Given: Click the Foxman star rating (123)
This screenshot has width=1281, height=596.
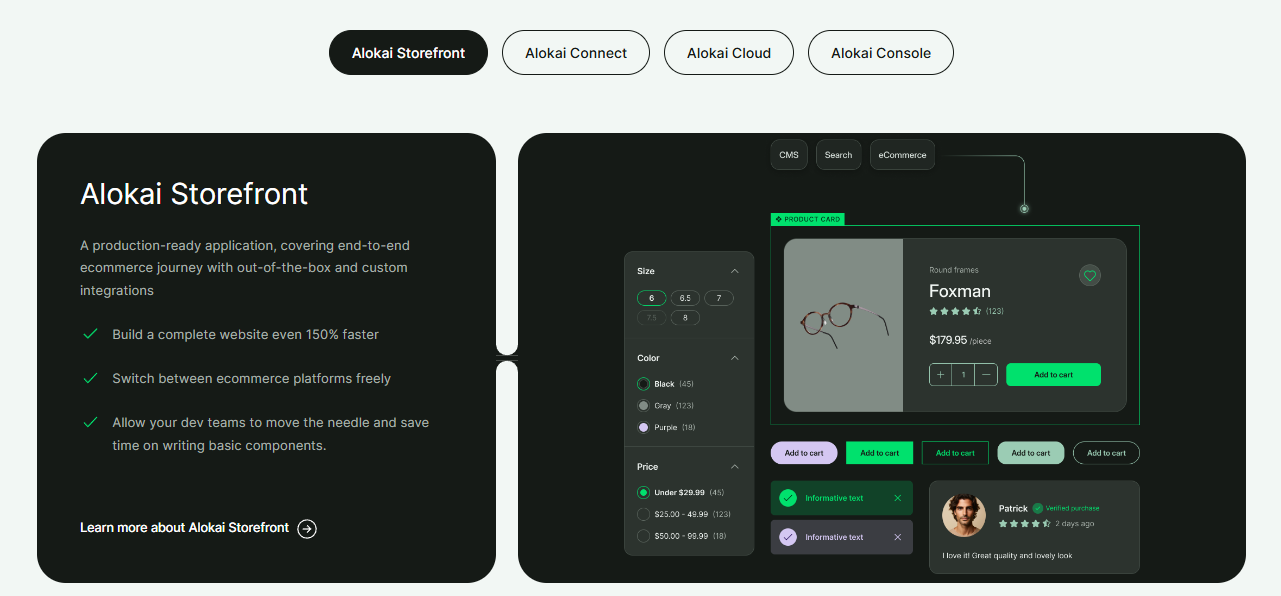Looking at the screenshot, I should click(x=966, y=311).
